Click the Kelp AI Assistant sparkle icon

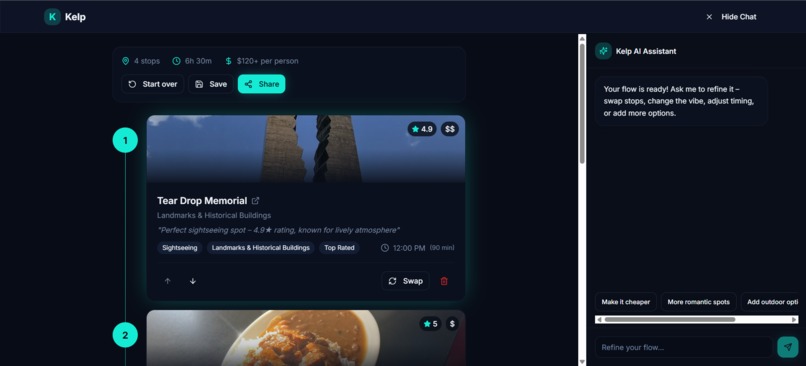click(x=603, y=51)
